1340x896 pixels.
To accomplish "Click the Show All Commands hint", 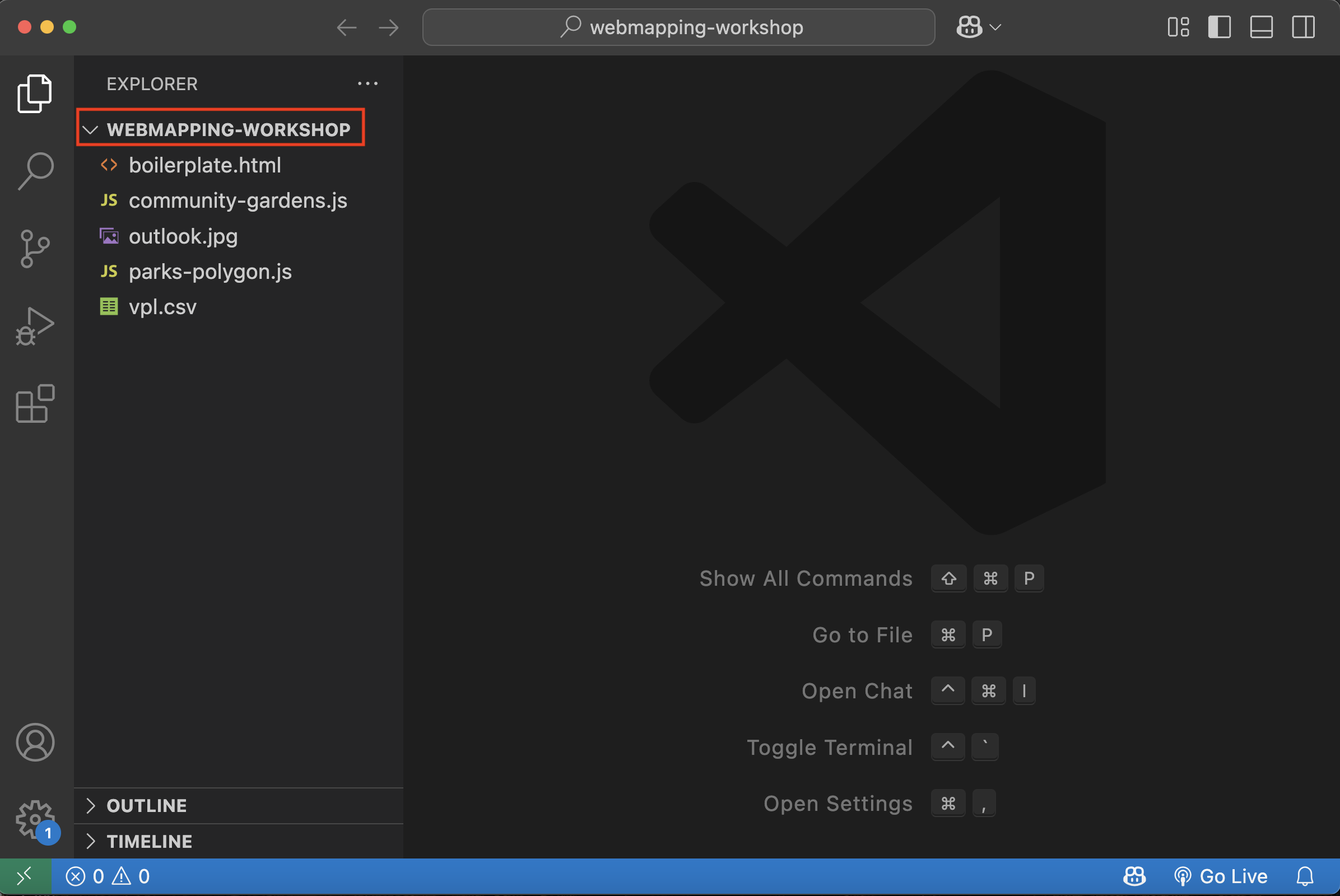I will tap(806, 578).
